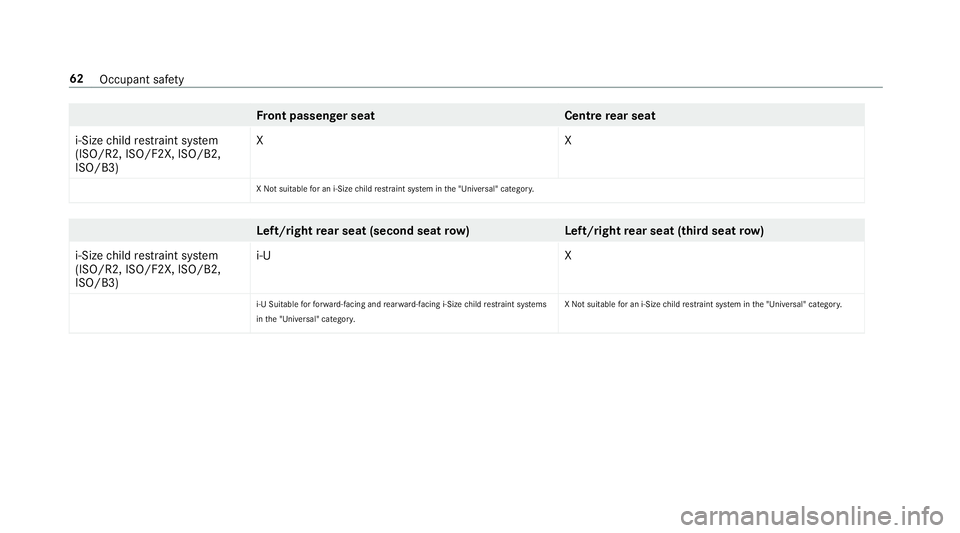960x533 pixels.
Task: Click the Front passenger seat column header
Action: click(315, 116)
